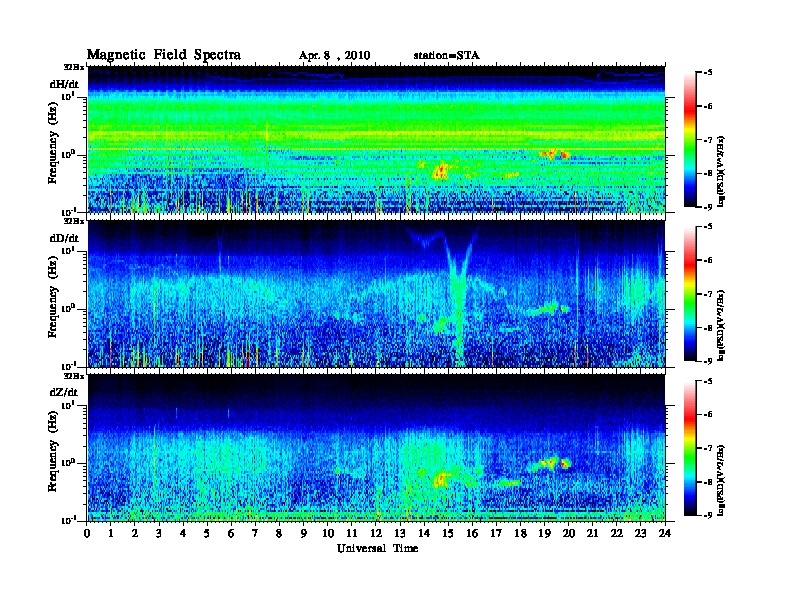Click the hour "22" tick label
This screenshot has width=792, height=612.
coord(617,534)
